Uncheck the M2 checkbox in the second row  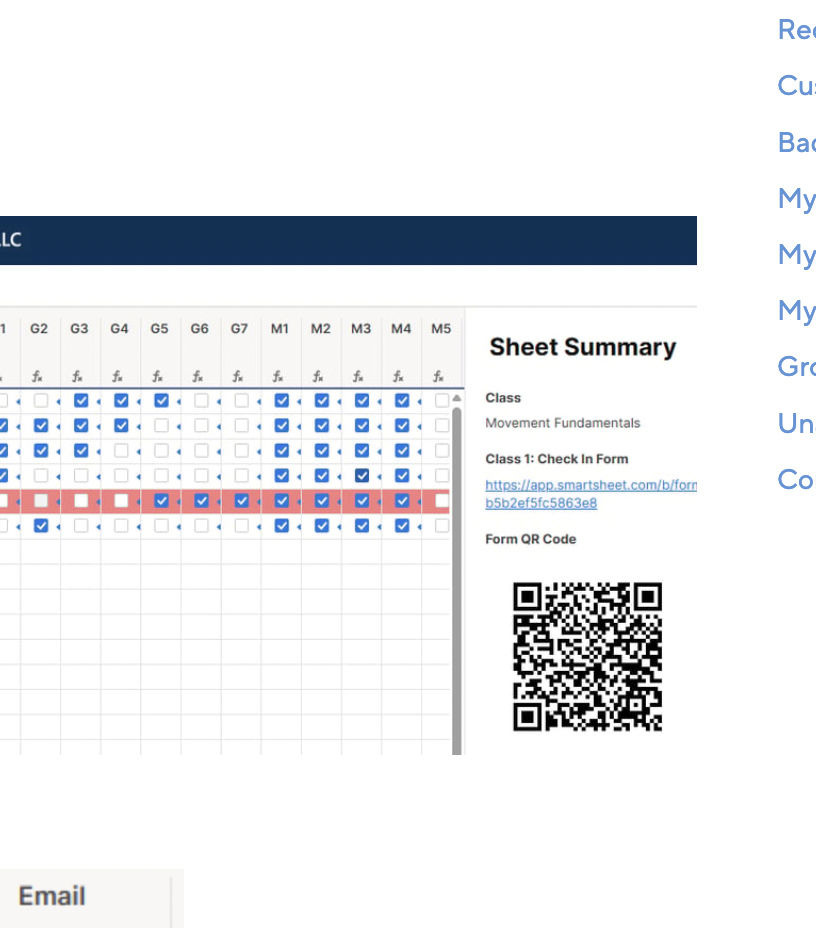click(322, 426)
